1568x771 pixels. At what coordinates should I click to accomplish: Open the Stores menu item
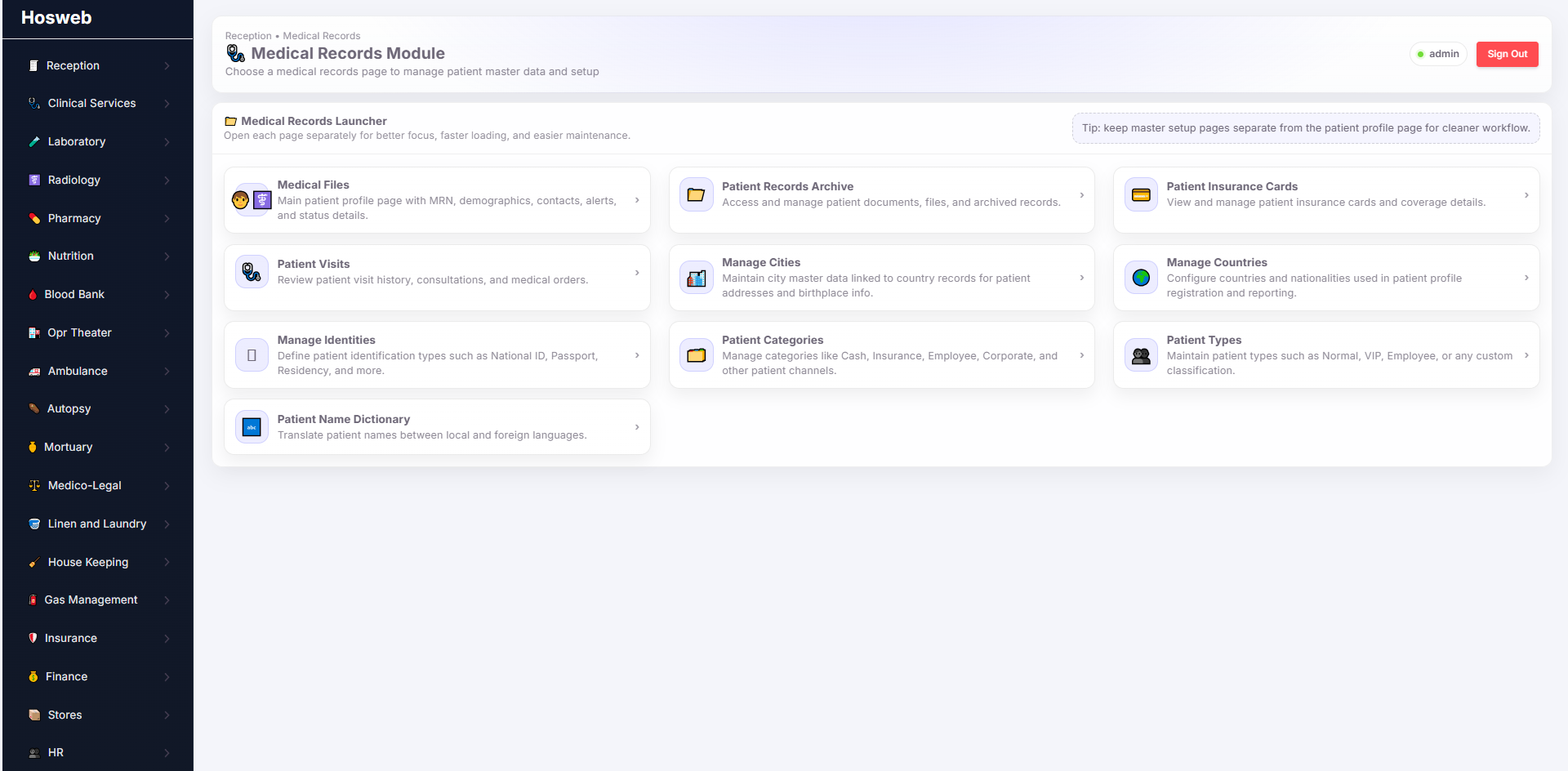point(98,715)
